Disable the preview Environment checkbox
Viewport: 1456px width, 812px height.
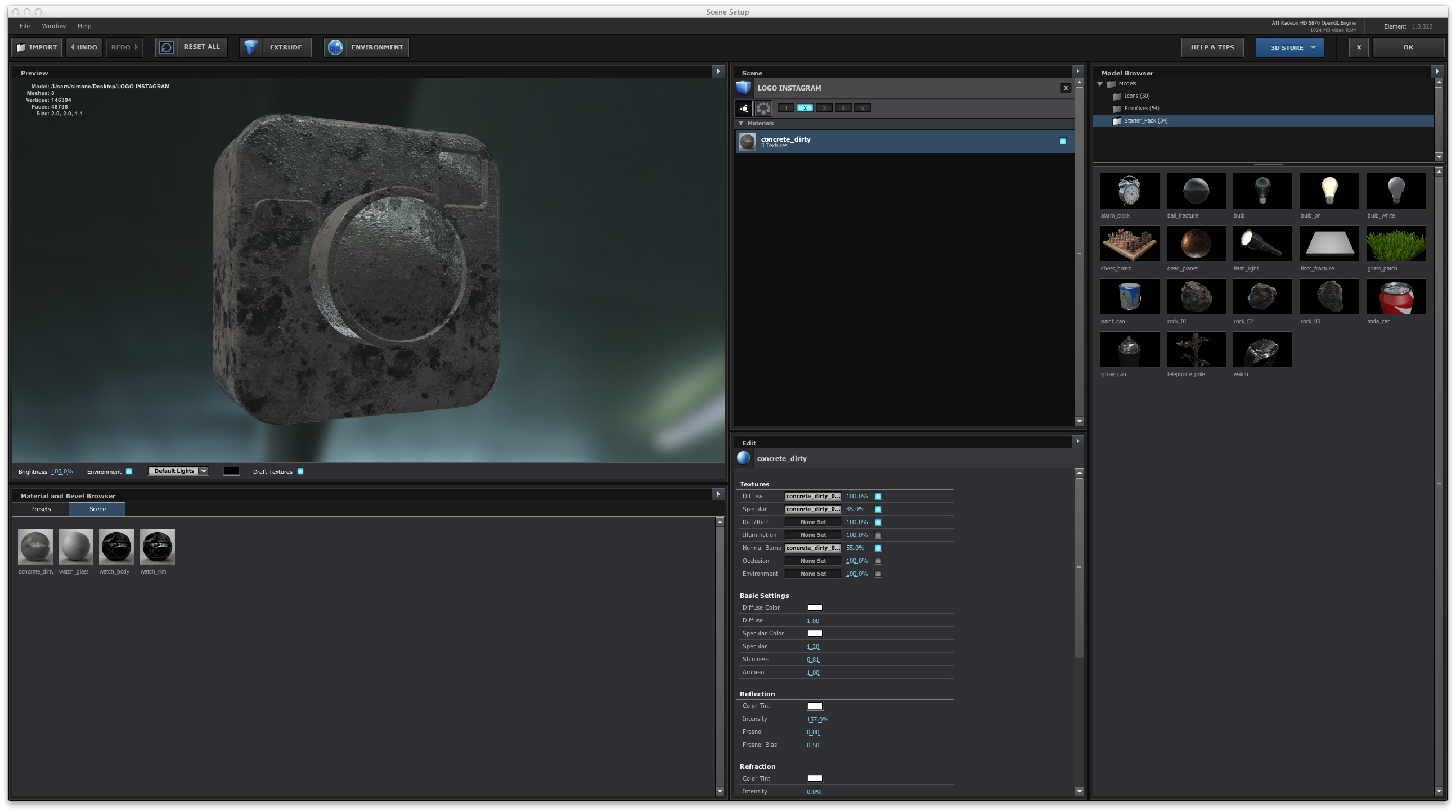click(129, 472)
